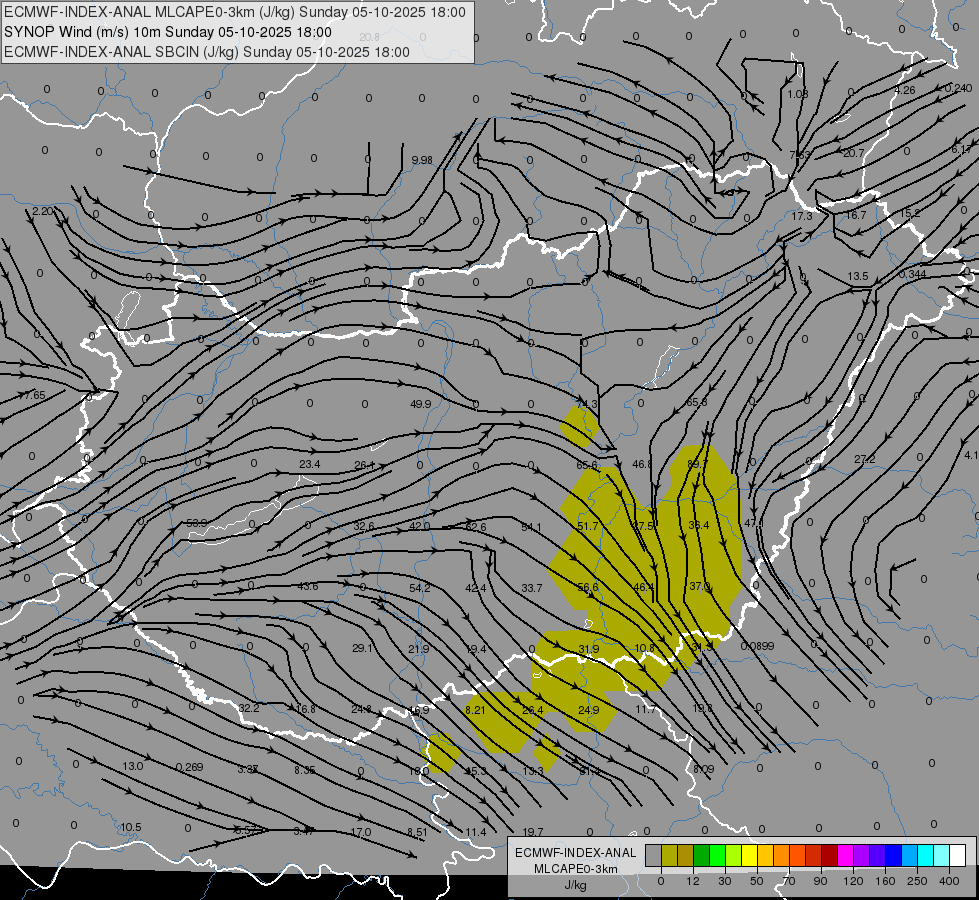979x900 pixels.
Task: Select the map value 13.5
Action: click(858, 276)
